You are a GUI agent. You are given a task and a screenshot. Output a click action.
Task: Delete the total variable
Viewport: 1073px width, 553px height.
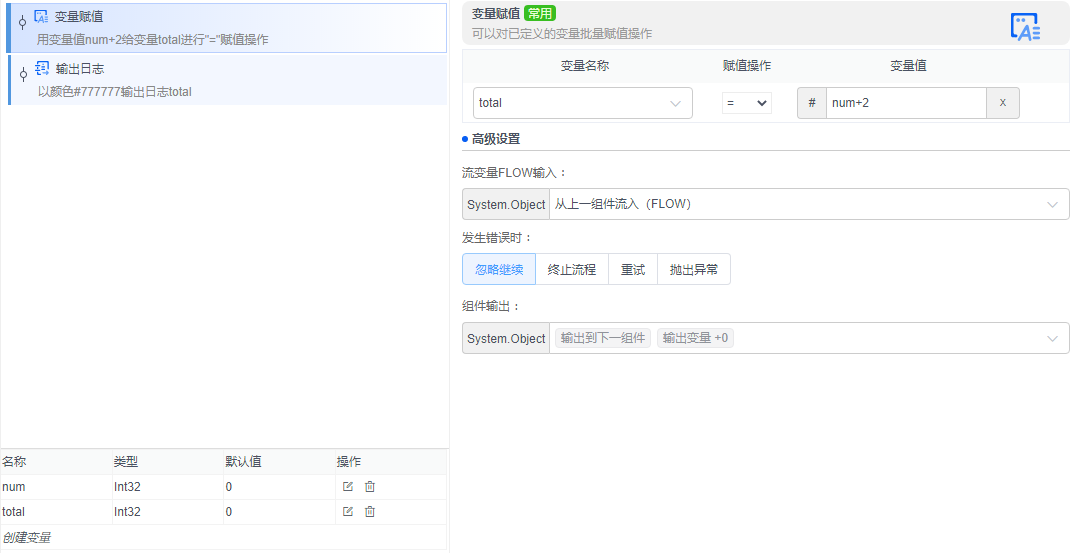370,511
